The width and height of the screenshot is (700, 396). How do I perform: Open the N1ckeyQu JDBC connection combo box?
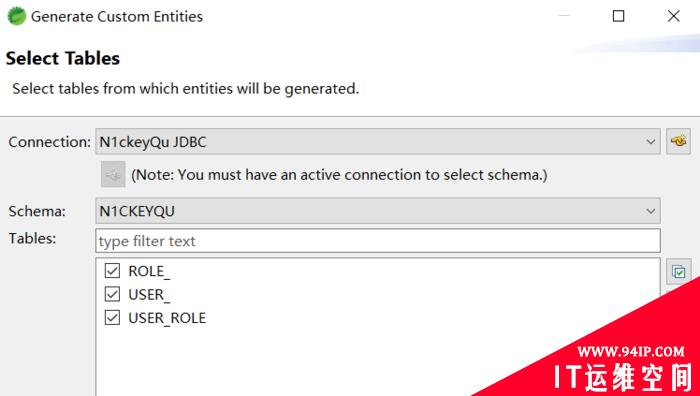pyautogui.click(x=378, y=142)
